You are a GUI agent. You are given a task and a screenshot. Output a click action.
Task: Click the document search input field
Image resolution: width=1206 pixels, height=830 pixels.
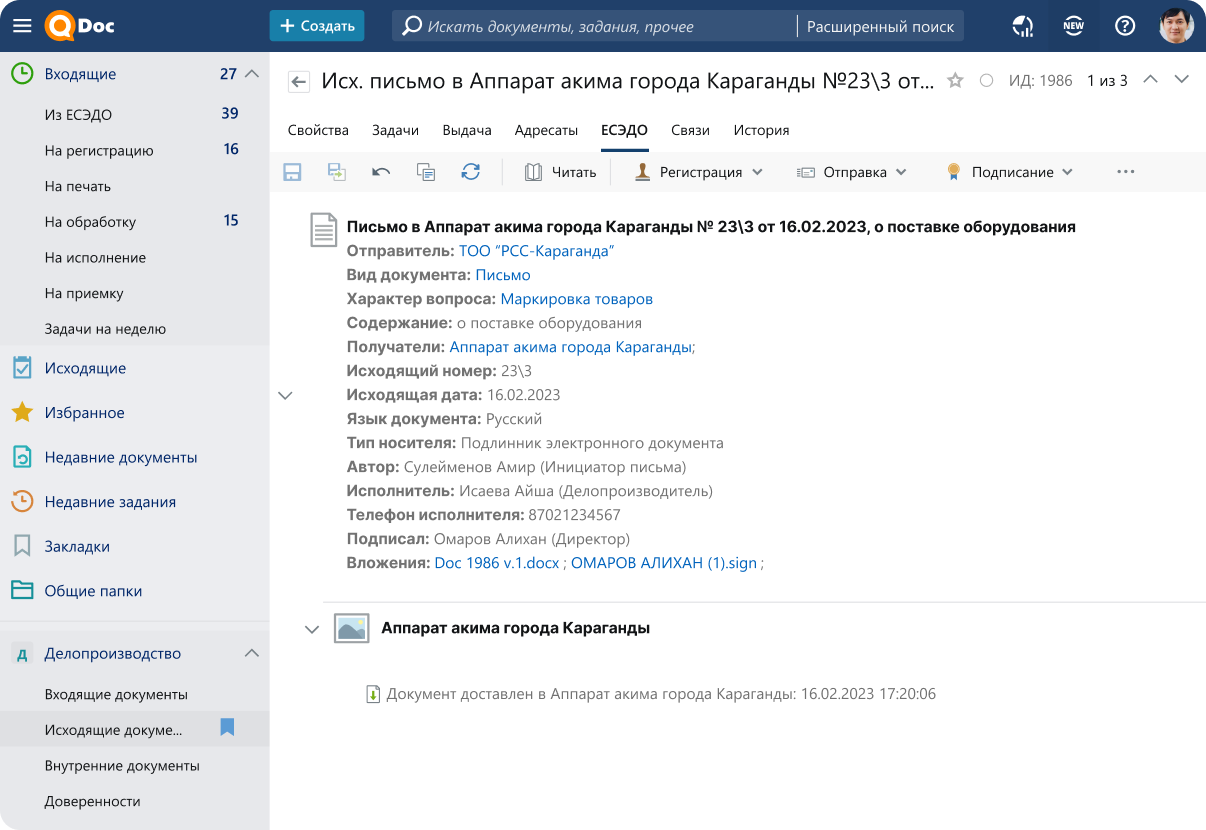[x=600, y=27]
